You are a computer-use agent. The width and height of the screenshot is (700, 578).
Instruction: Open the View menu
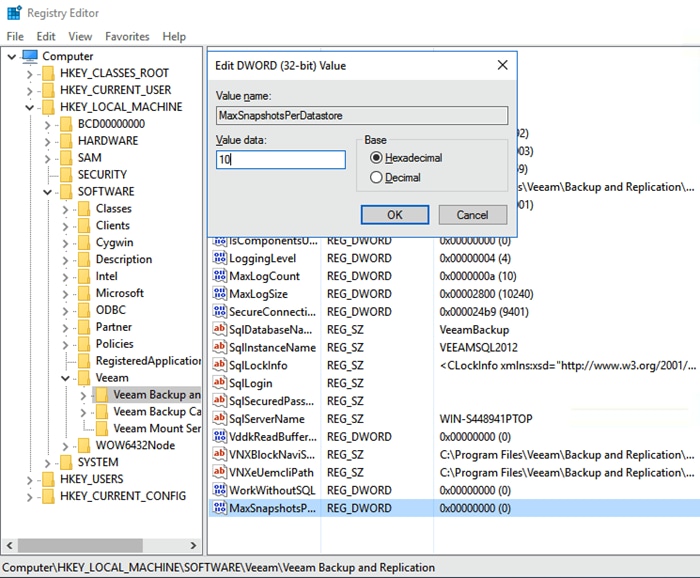click(x=80, y=36)
